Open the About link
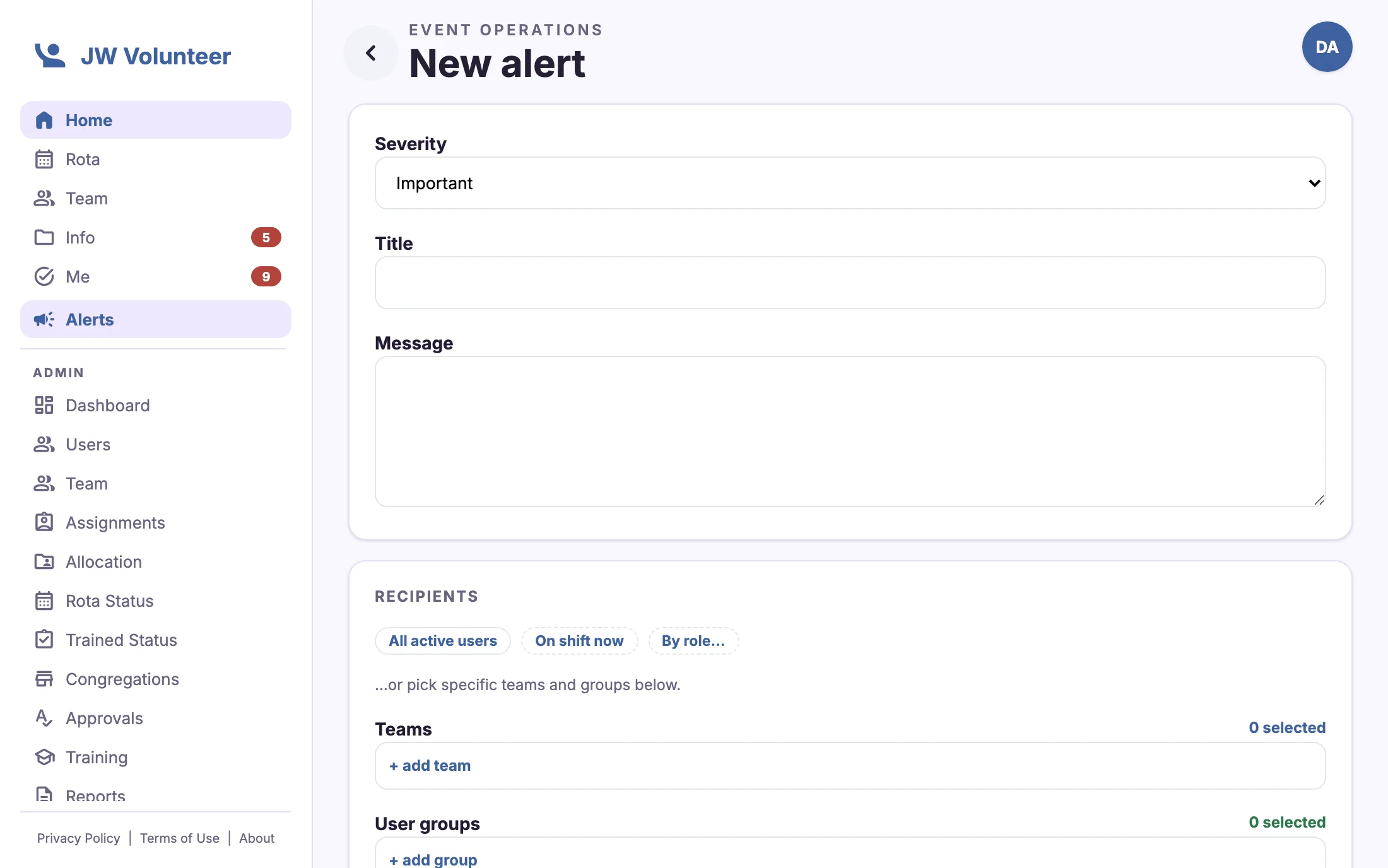This screenshot has width=1388, height=868. (x=257, y=838)
